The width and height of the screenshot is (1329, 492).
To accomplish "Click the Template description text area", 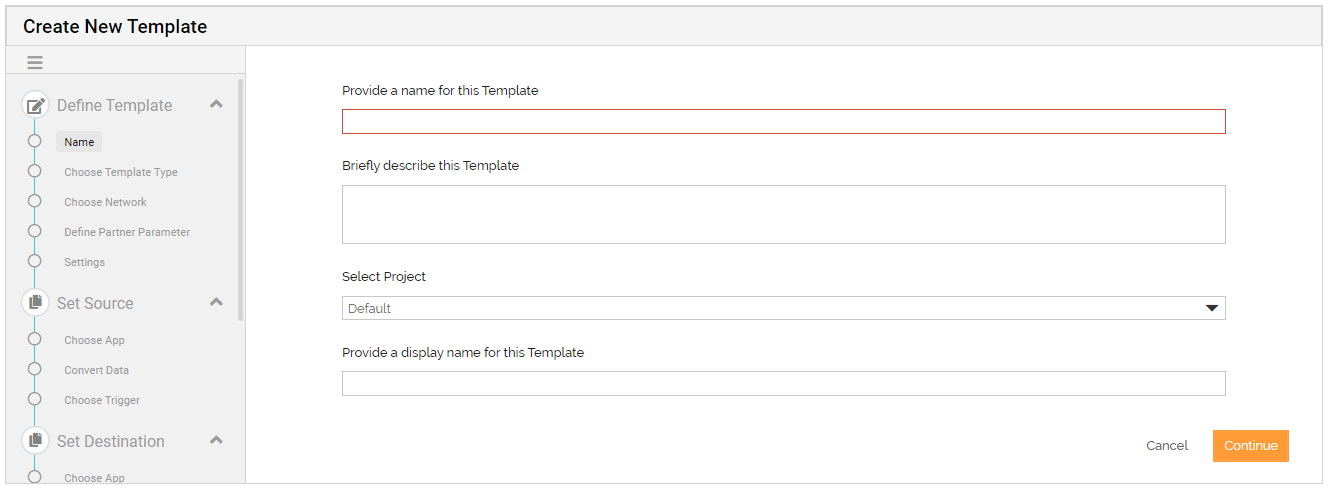I will [x=783, y=214].
